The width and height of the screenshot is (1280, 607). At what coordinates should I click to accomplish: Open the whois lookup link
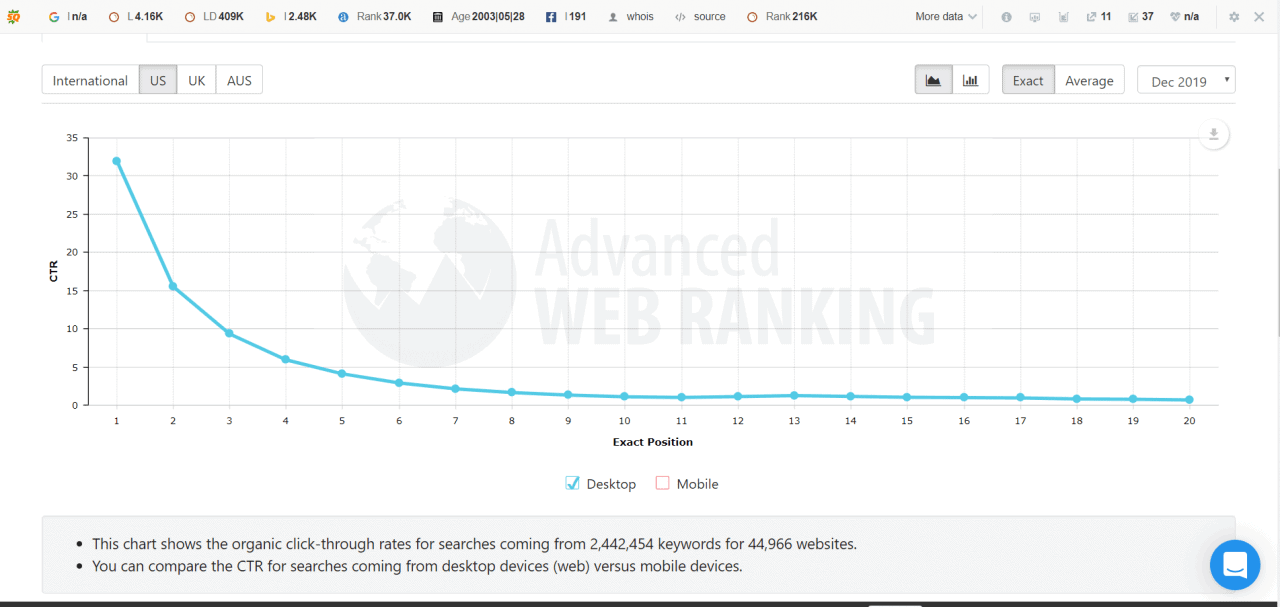coord(631,17)
